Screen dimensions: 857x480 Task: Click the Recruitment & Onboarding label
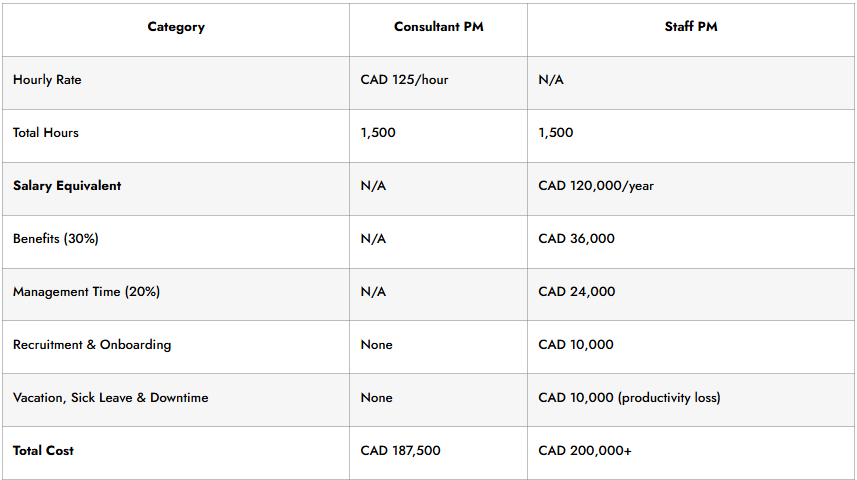pyautogui.click(x=92, y=345)
